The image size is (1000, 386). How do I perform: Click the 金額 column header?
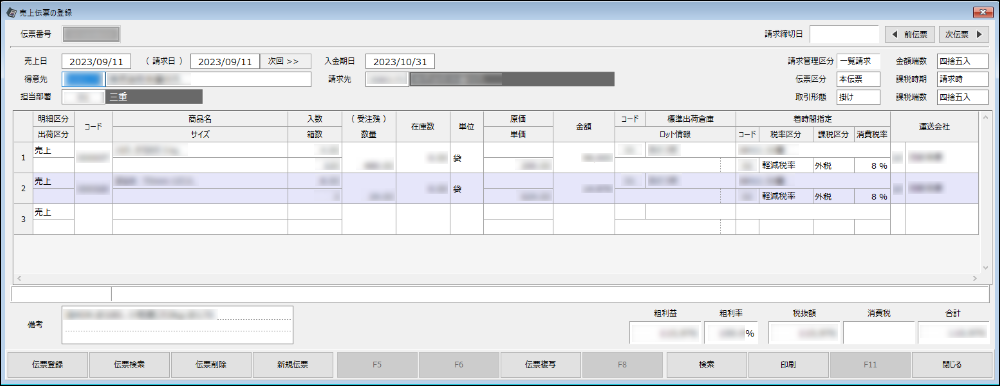[583, 126]
